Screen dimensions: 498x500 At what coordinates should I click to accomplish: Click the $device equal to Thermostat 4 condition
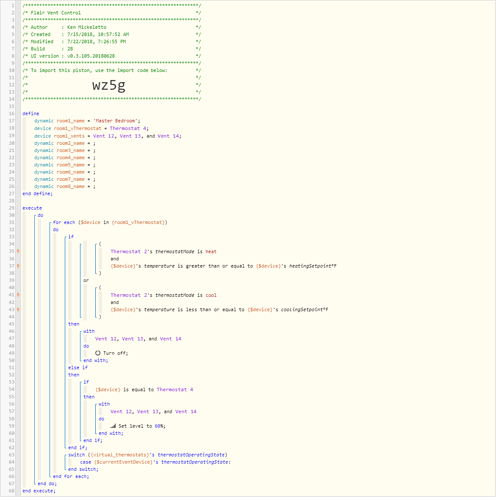pos(144,390)
